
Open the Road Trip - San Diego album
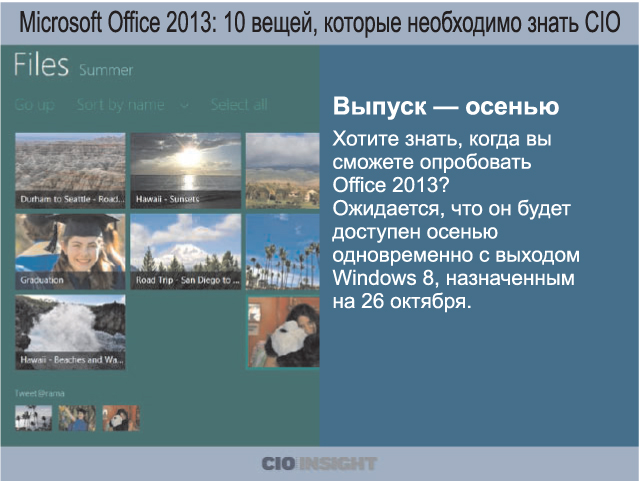[186, 252]
